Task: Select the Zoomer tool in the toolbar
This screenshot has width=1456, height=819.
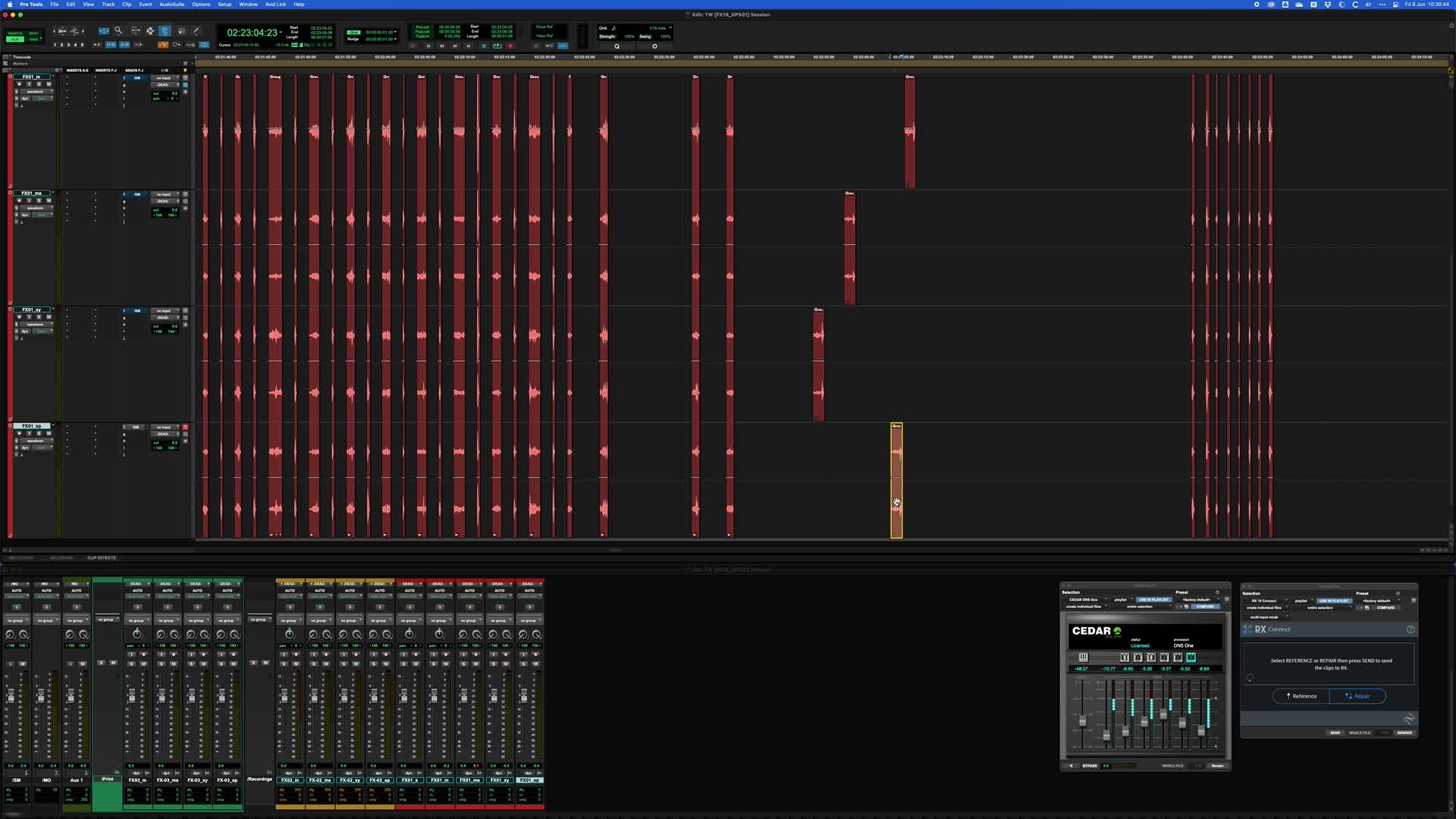Action: click(118, 30)
